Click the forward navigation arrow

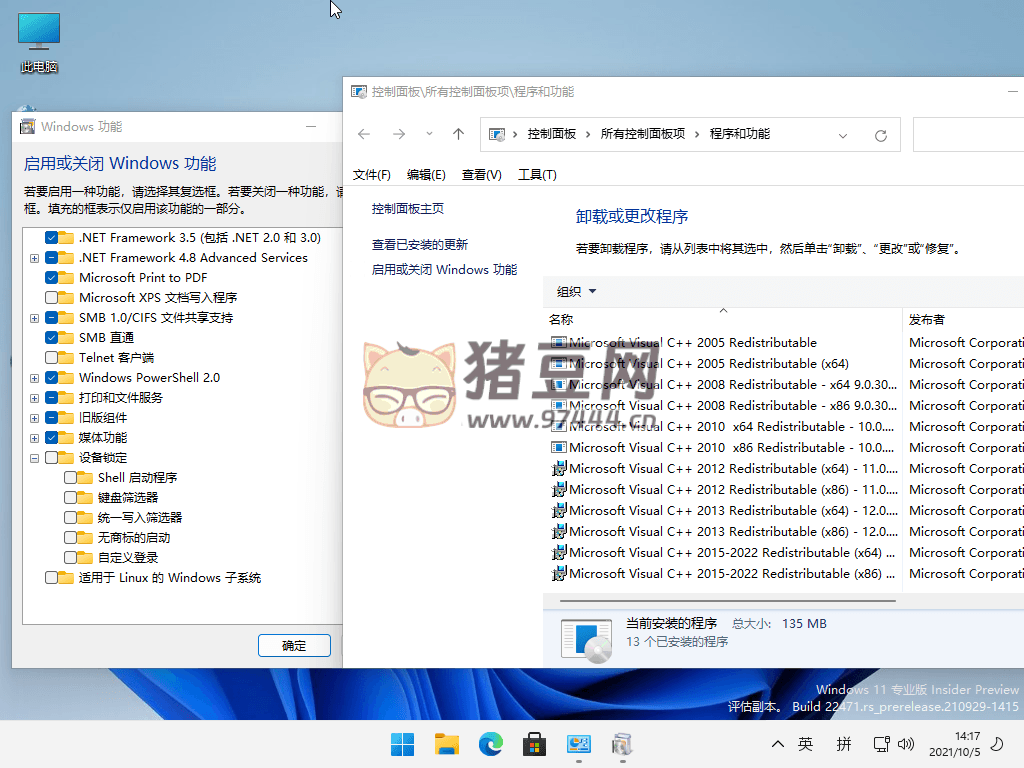pyautogui.click(x=398, y=134)
